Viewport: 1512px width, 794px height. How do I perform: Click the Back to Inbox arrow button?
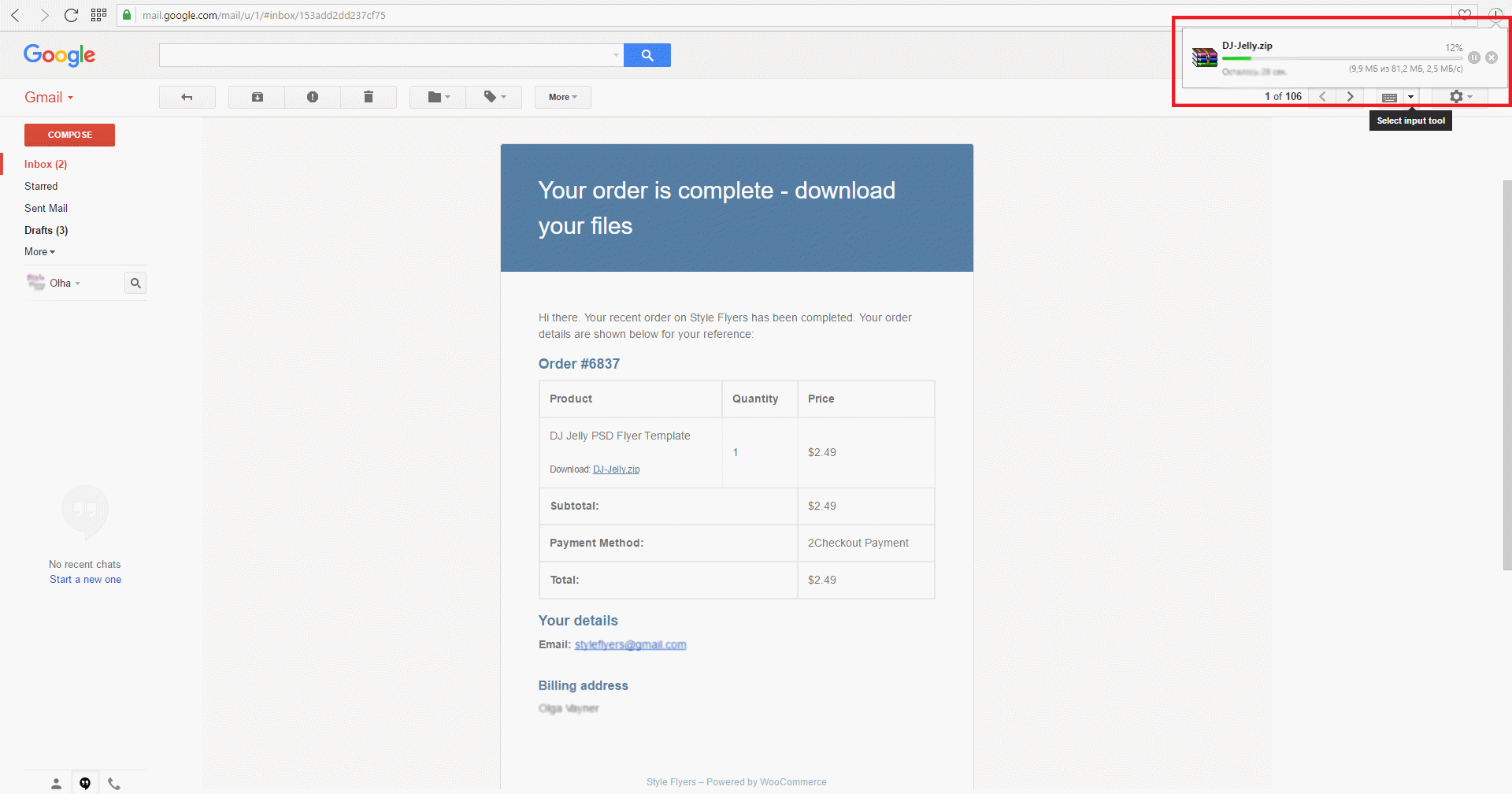(187, 97)
